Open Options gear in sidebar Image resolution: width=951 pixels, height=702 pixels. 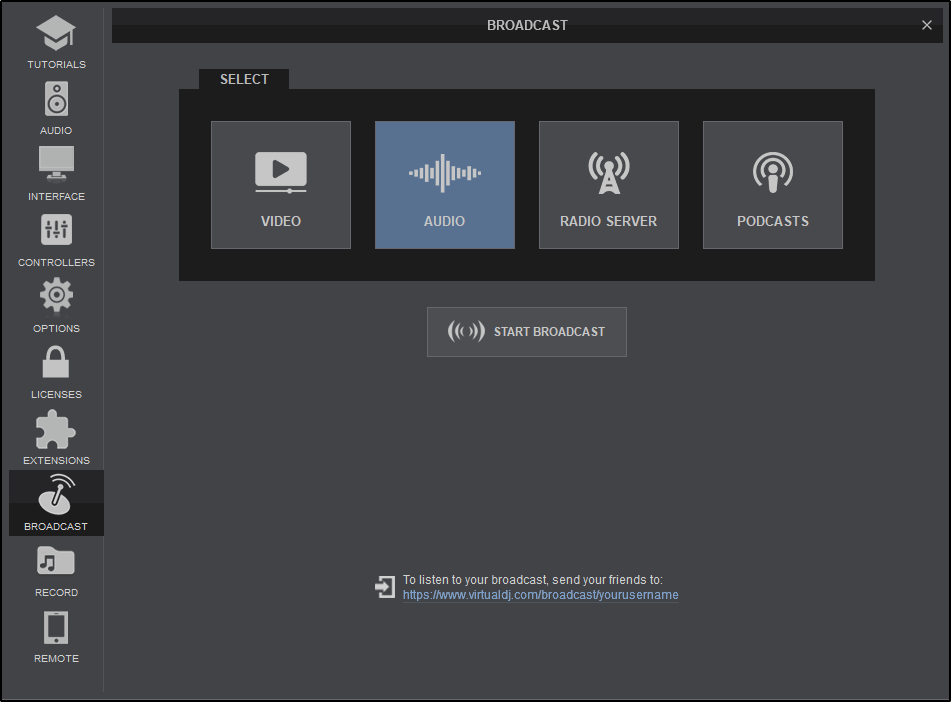[x=56, y=298]
